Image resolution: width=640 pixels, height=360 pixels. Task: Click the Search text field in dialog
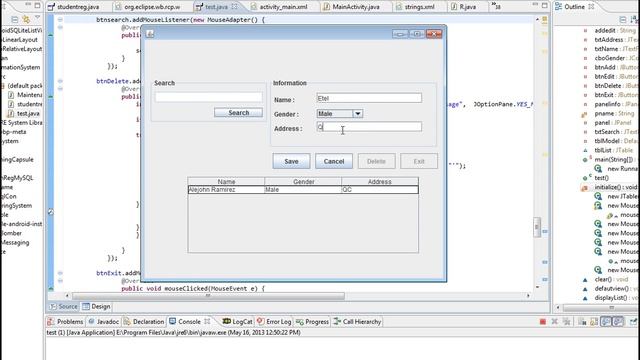pyautogui.click(x=209, y=97)
